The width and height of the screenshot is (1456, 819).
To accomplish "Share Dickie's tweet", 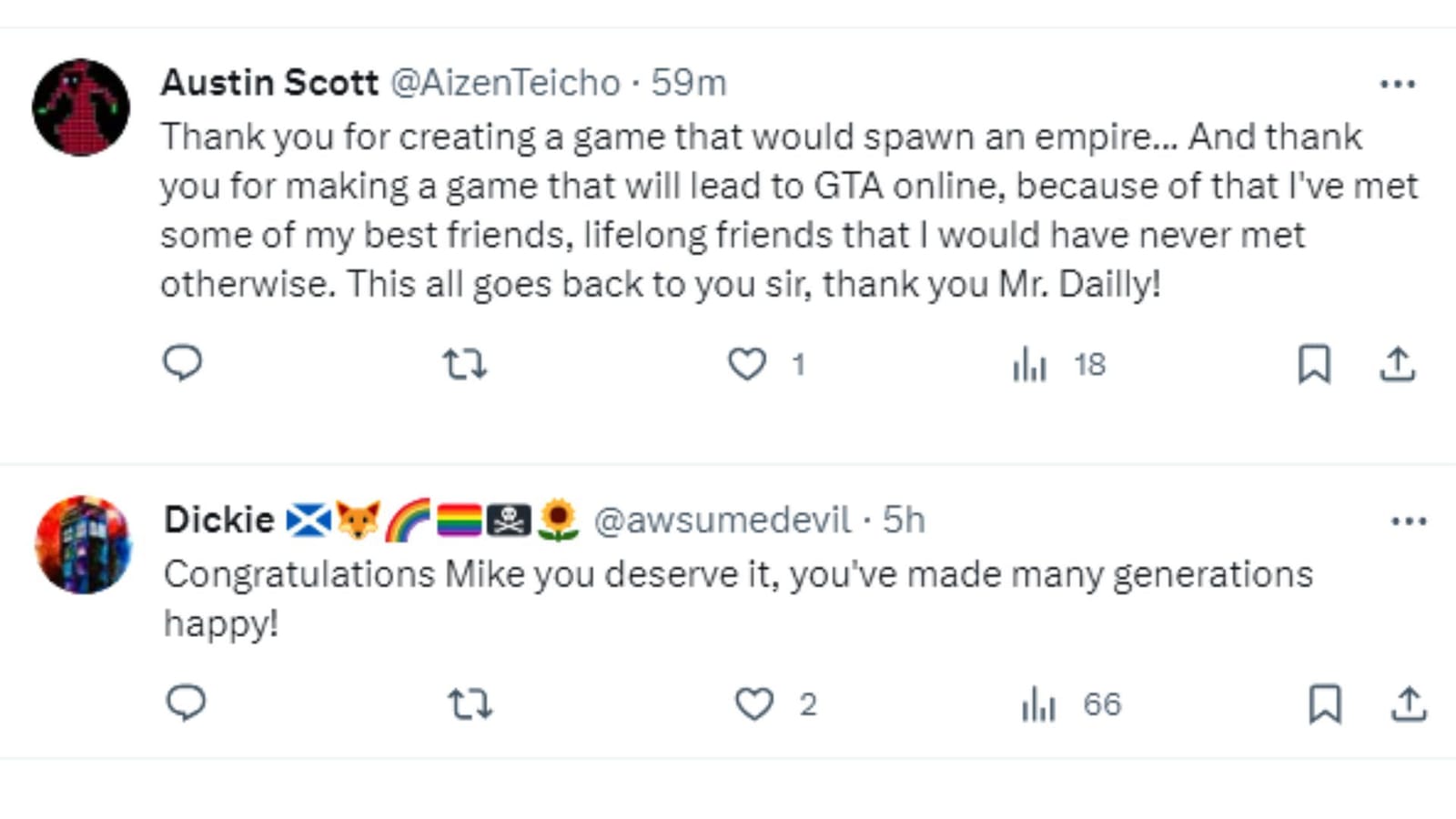I will (x=1409, y=704).
